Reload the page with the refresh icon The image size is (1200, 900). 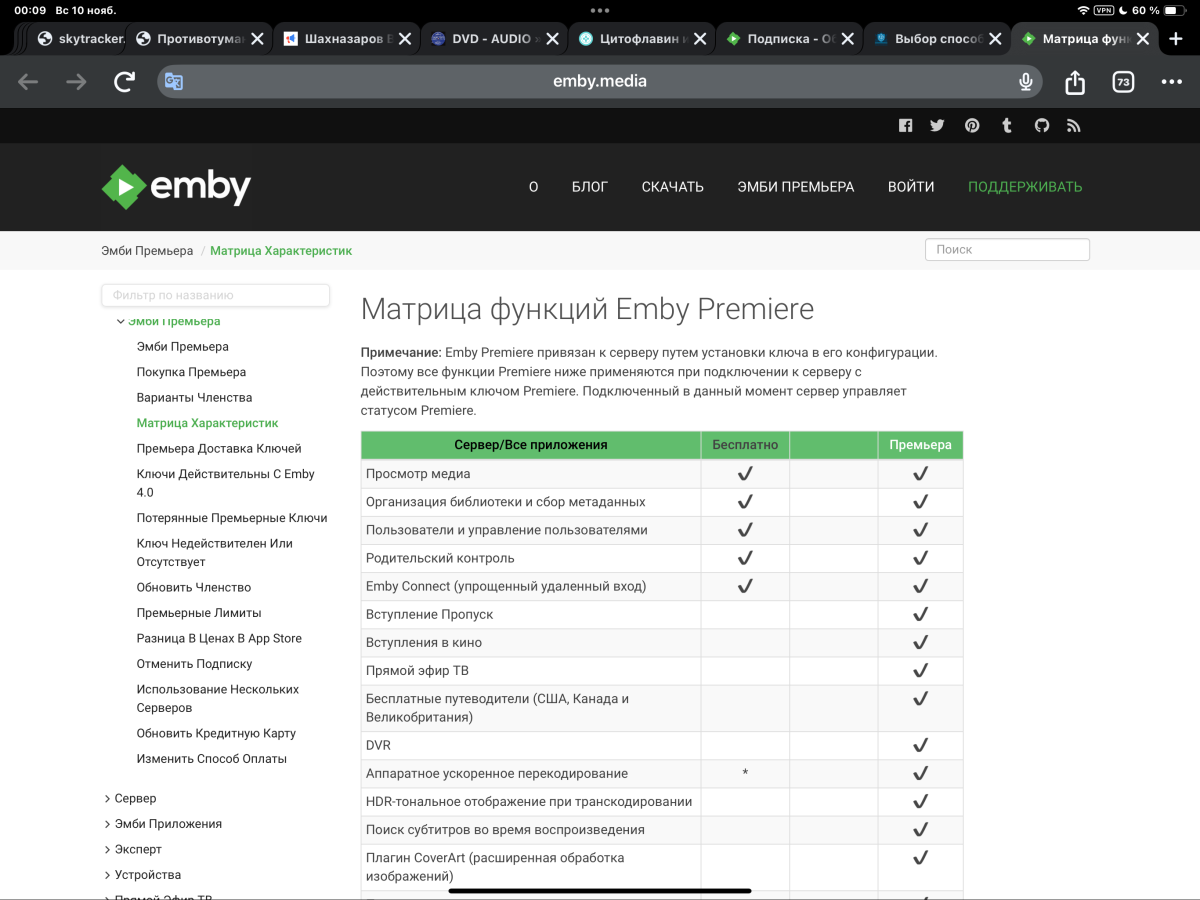(x=124, y=82)
